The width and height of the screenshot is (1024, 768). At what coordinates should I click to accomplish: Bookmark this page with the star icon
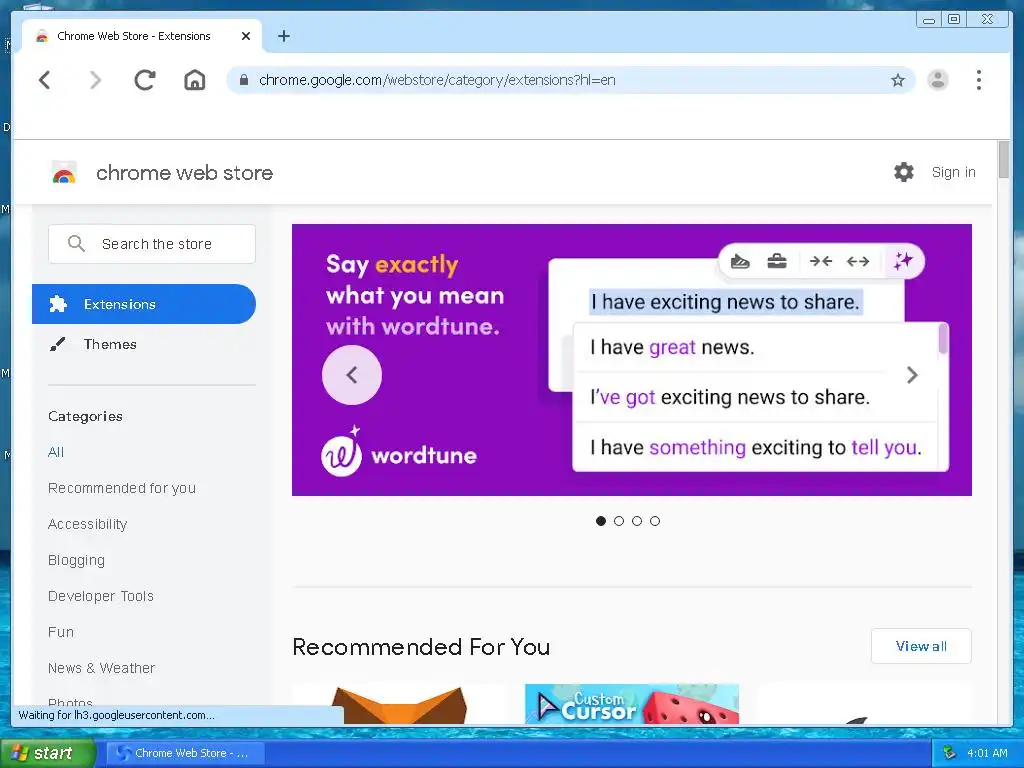(898, 80)
